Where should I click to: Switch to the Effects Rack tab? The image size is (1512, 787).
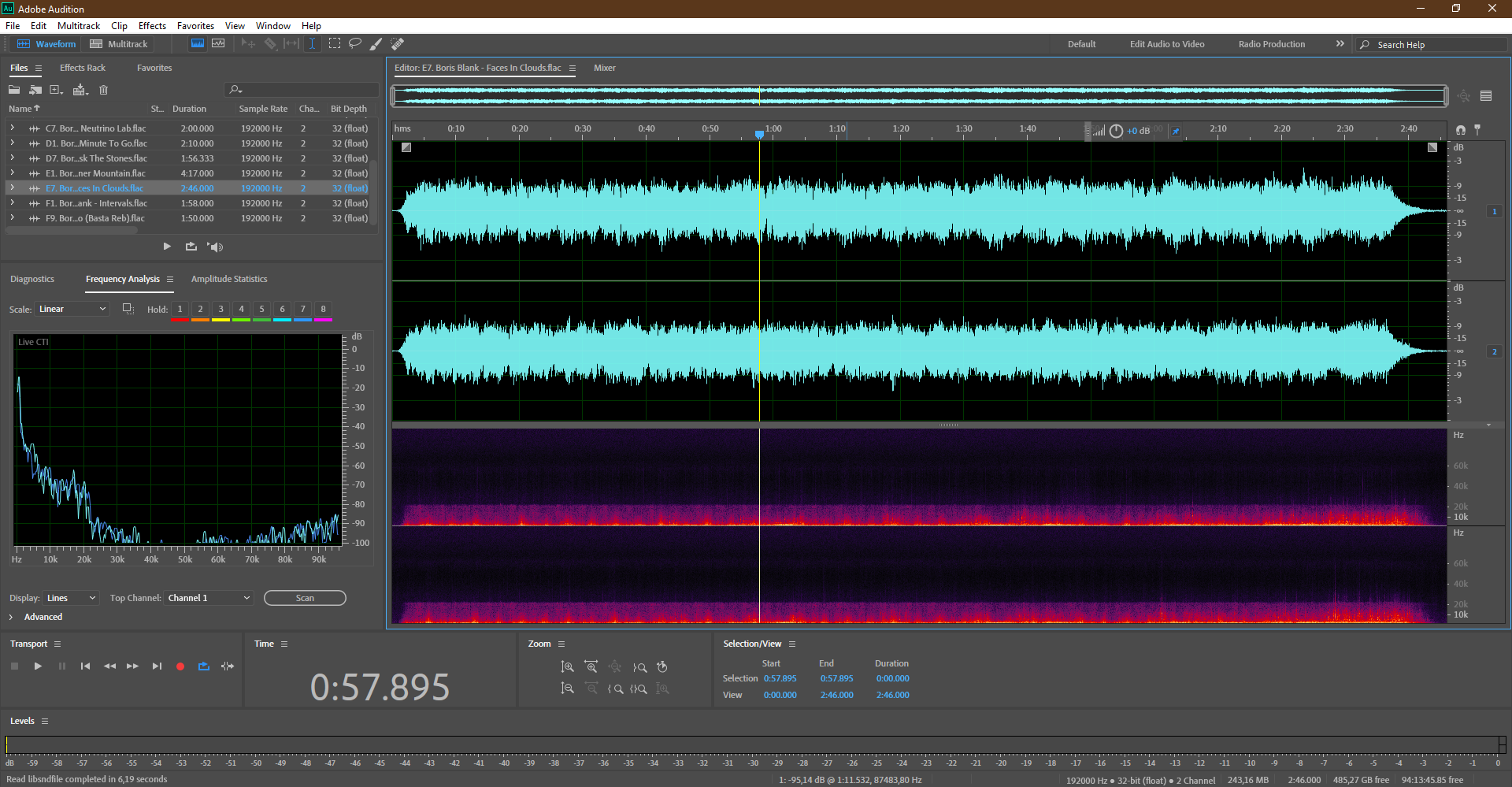point(83,68)
